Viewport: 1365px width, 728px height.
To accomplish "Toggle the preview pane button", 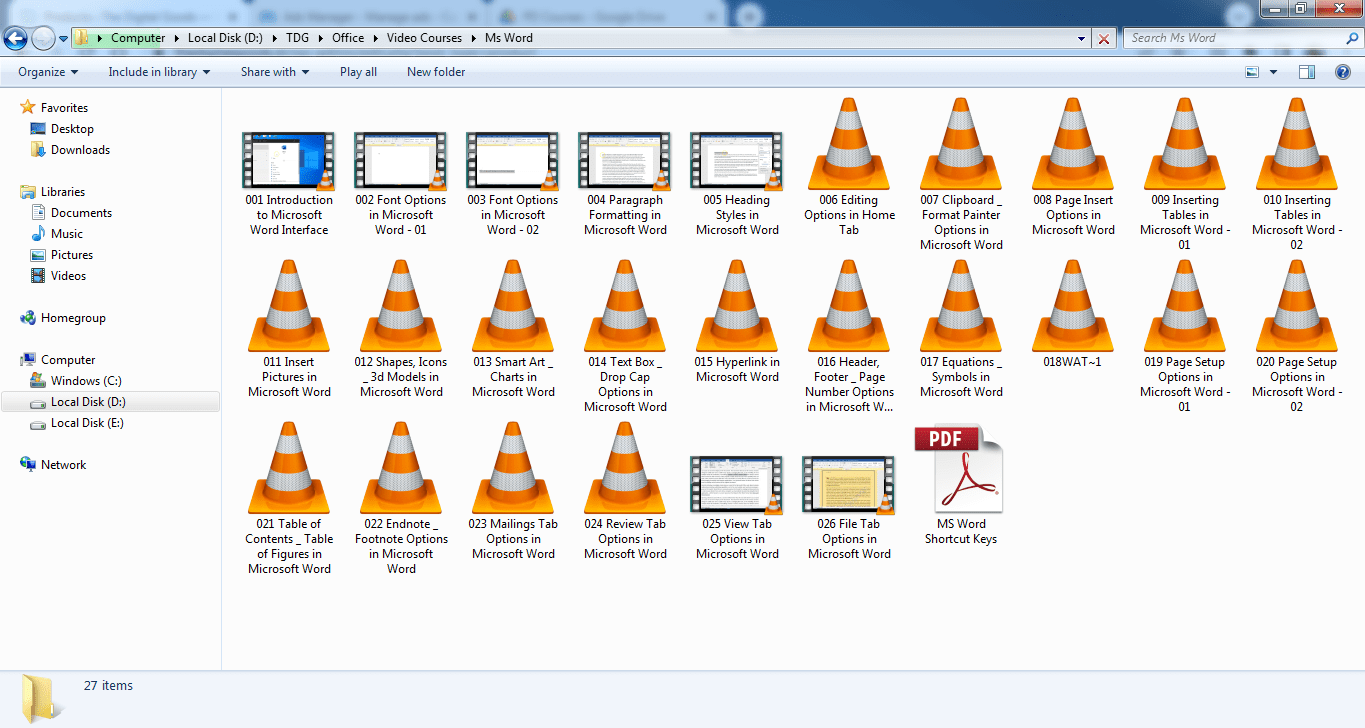I will [x=1307, y=72].
